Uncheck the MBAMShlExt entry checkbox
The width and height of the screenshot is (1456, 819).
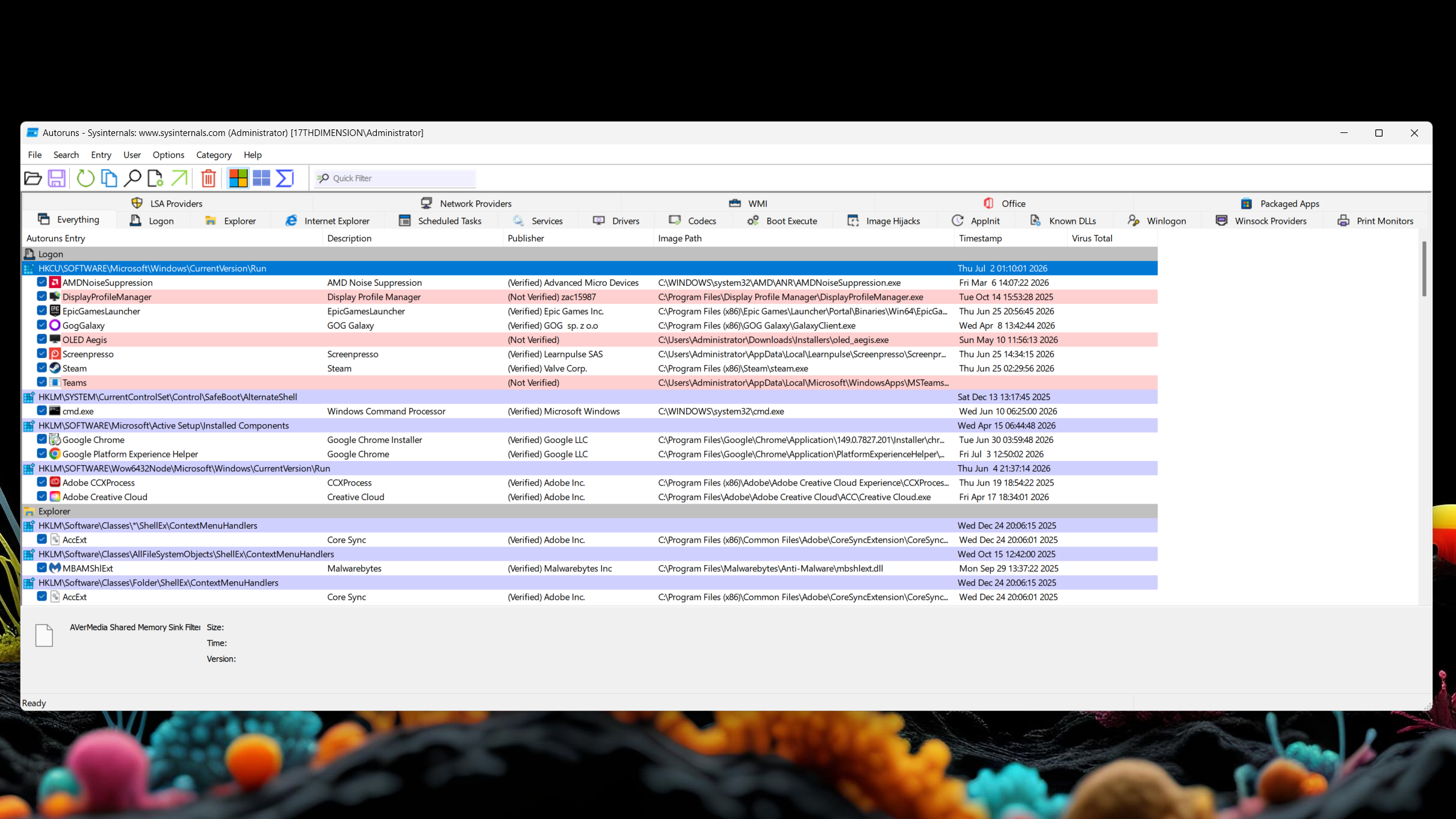tap(42, 567)
